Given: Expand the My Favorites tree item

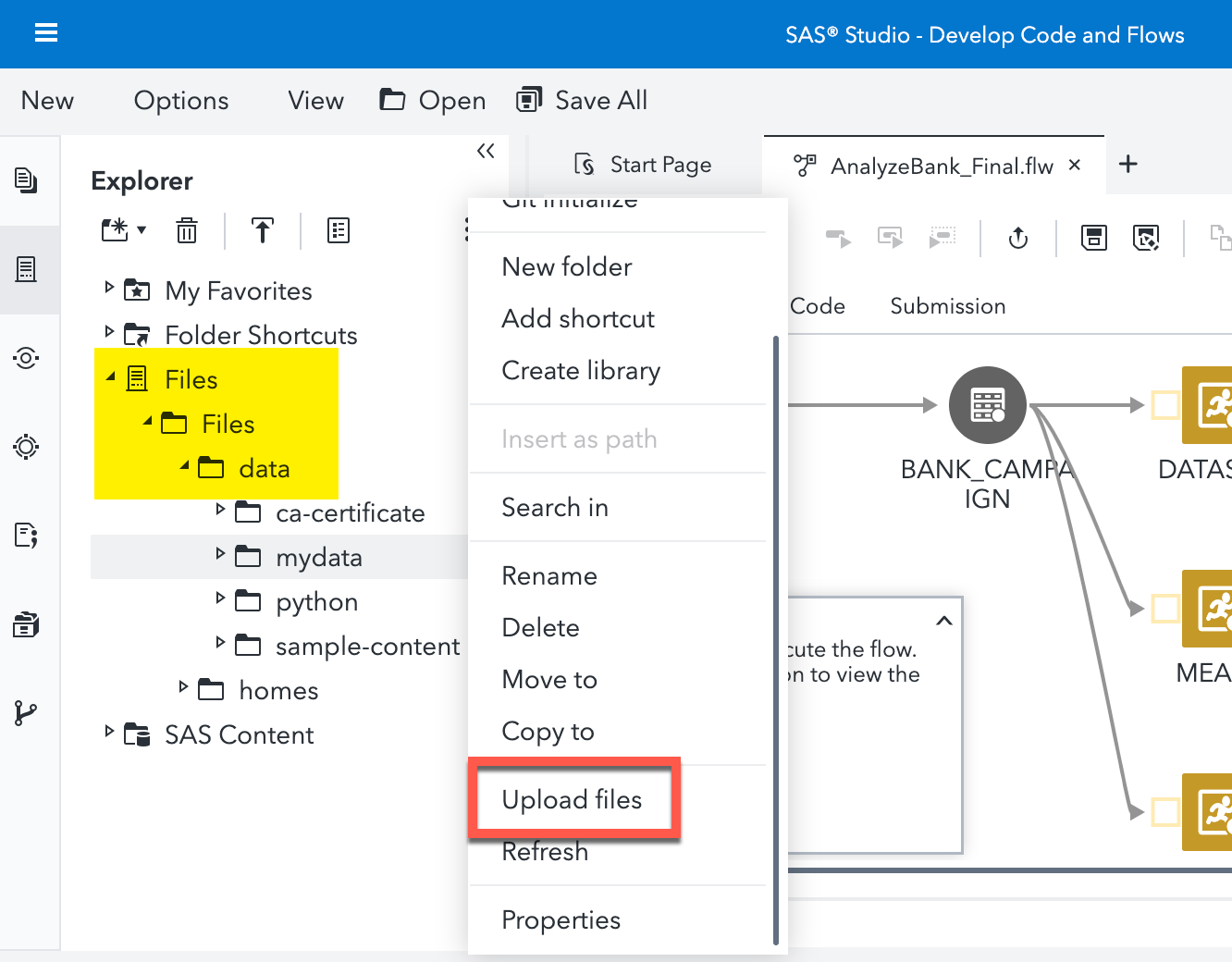Looking at the screenshot, I should 108,290.
